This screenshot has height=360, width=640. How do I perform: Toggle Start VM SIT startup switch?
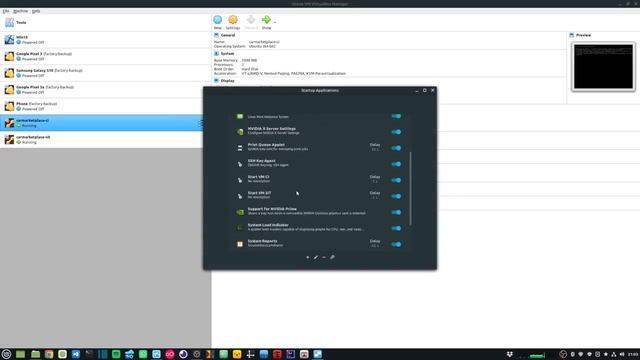tap(396, 196)
